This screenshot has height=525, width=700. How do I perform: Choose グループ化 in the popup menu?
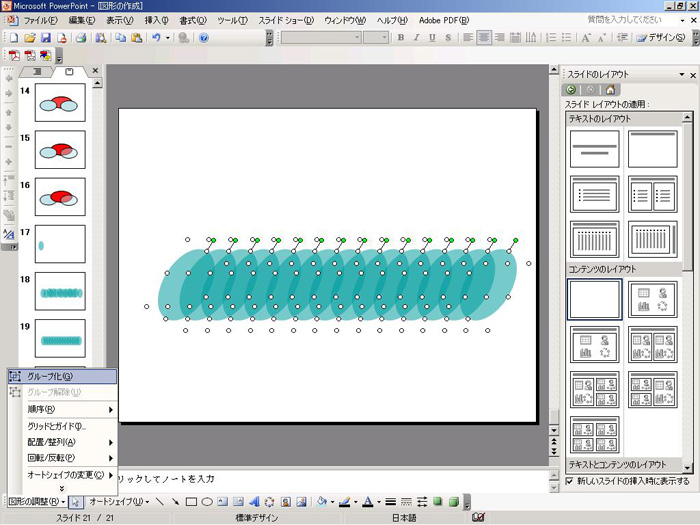pos(62,376)
